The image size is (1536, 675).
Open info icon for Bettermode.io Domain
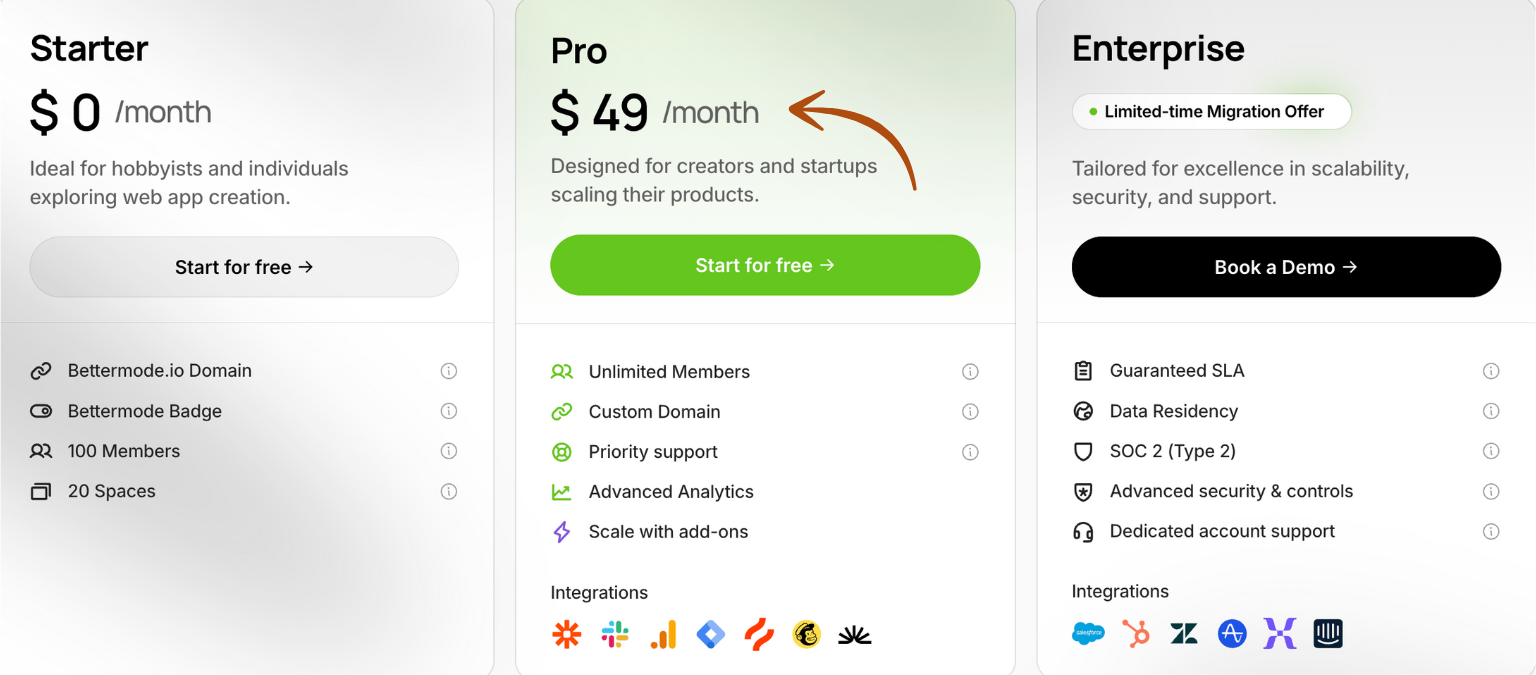pyautogui.click(x=449, y=371)
